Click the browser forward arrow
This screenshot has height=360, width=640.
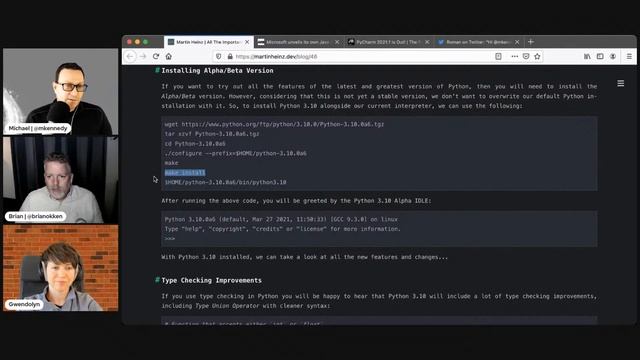tap(143, 57)
